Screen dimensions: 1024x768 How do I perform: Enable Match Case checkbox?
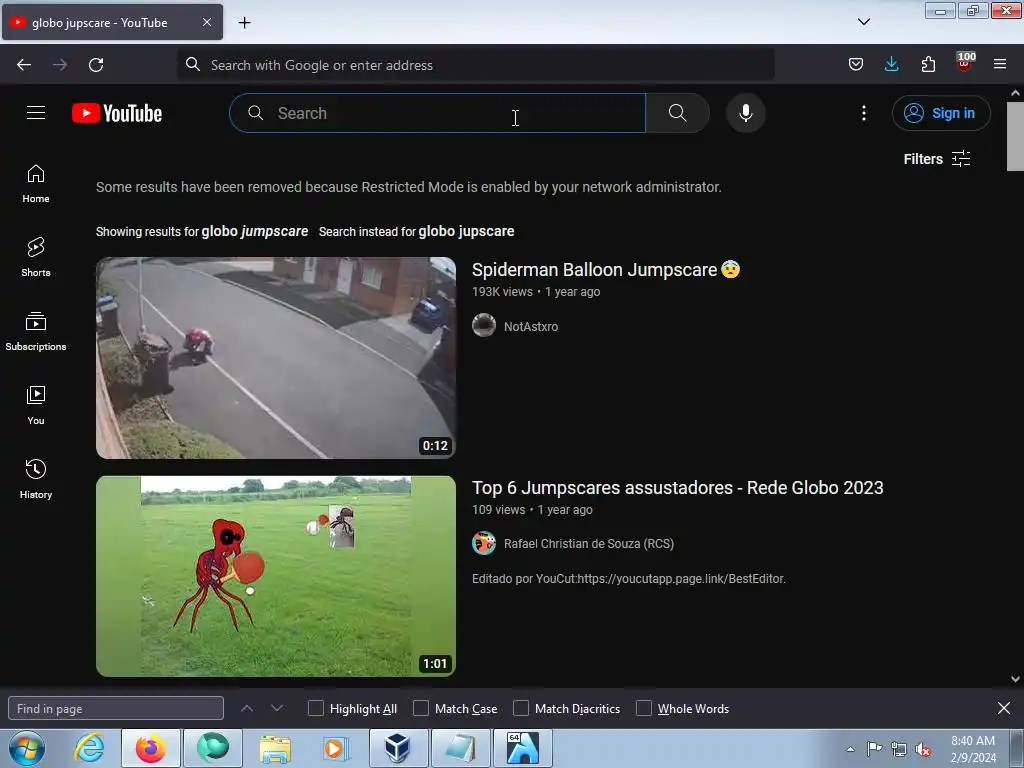[421, 709]
